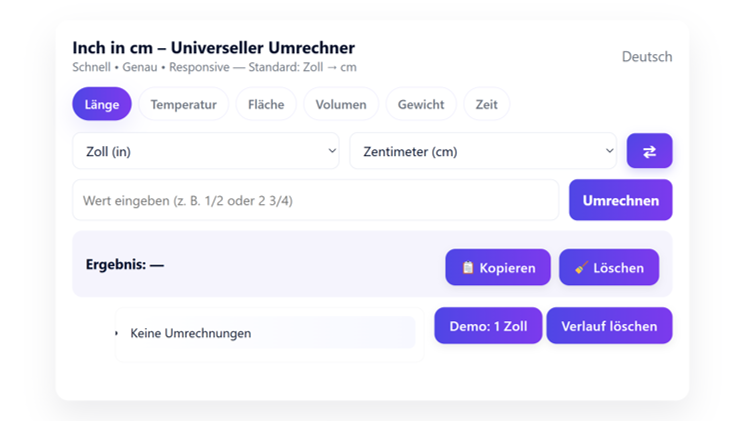
Task: Click the Umrechnen button
Action: 621,200
